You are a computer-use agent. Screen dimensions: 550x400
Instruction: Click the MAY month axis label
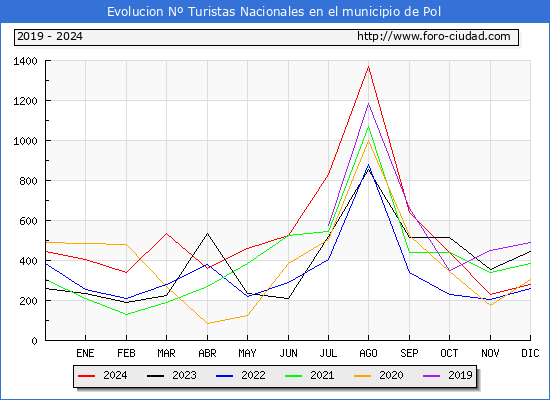point(248,353)
